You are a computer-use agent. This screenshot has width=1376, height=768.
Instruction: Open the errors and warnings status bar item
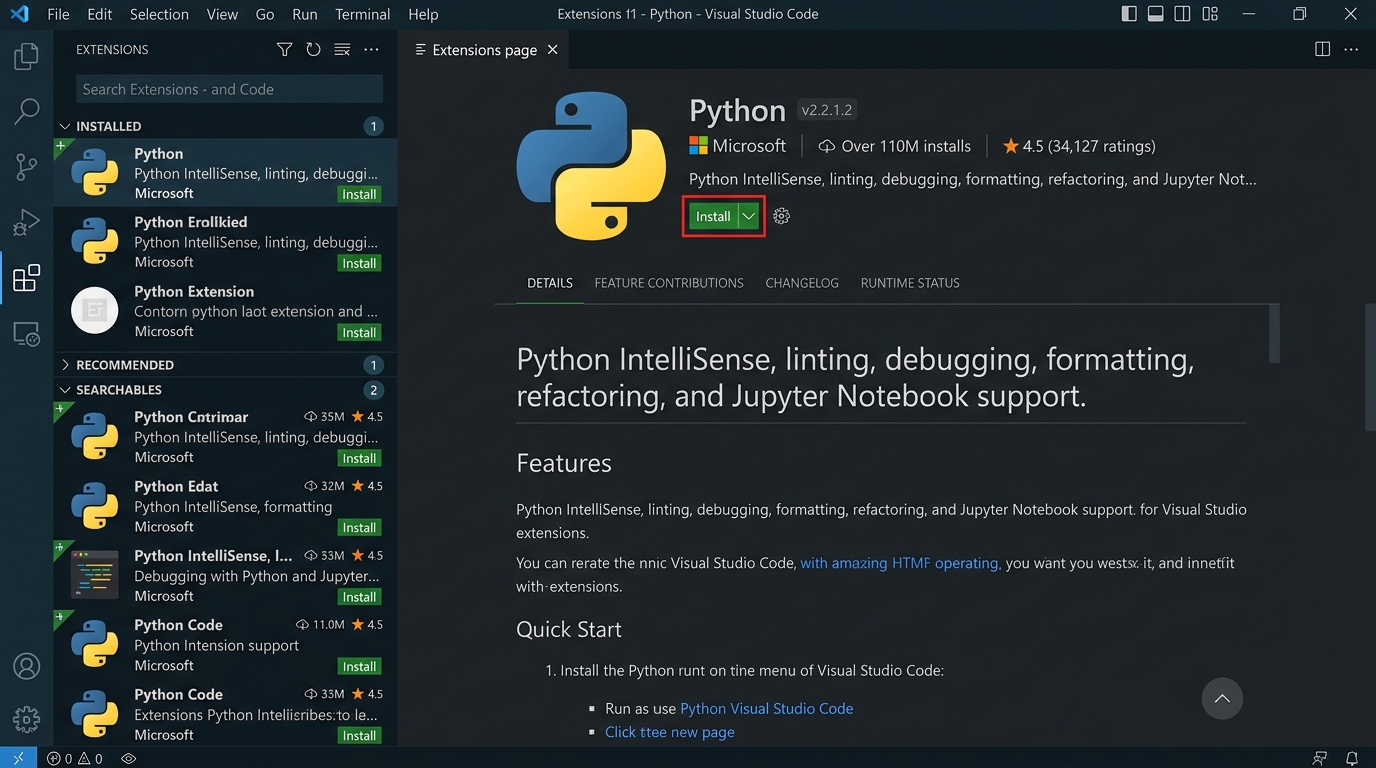click(x=75, y=758)
